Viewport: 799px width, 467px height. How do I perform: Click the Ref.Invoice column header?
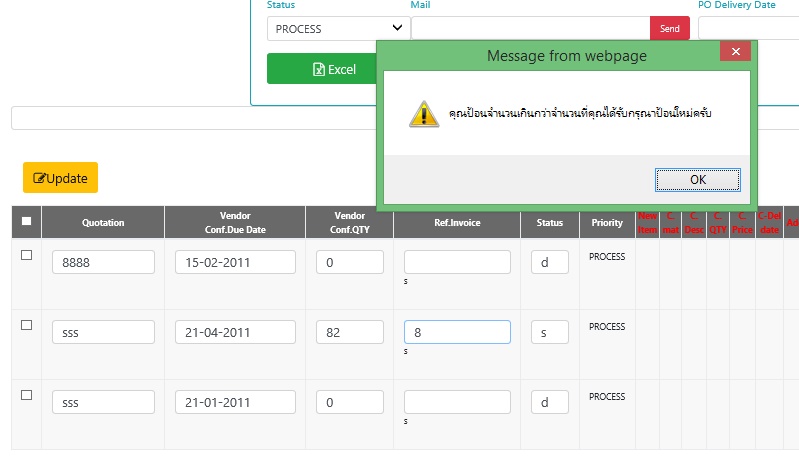(457, 222)
